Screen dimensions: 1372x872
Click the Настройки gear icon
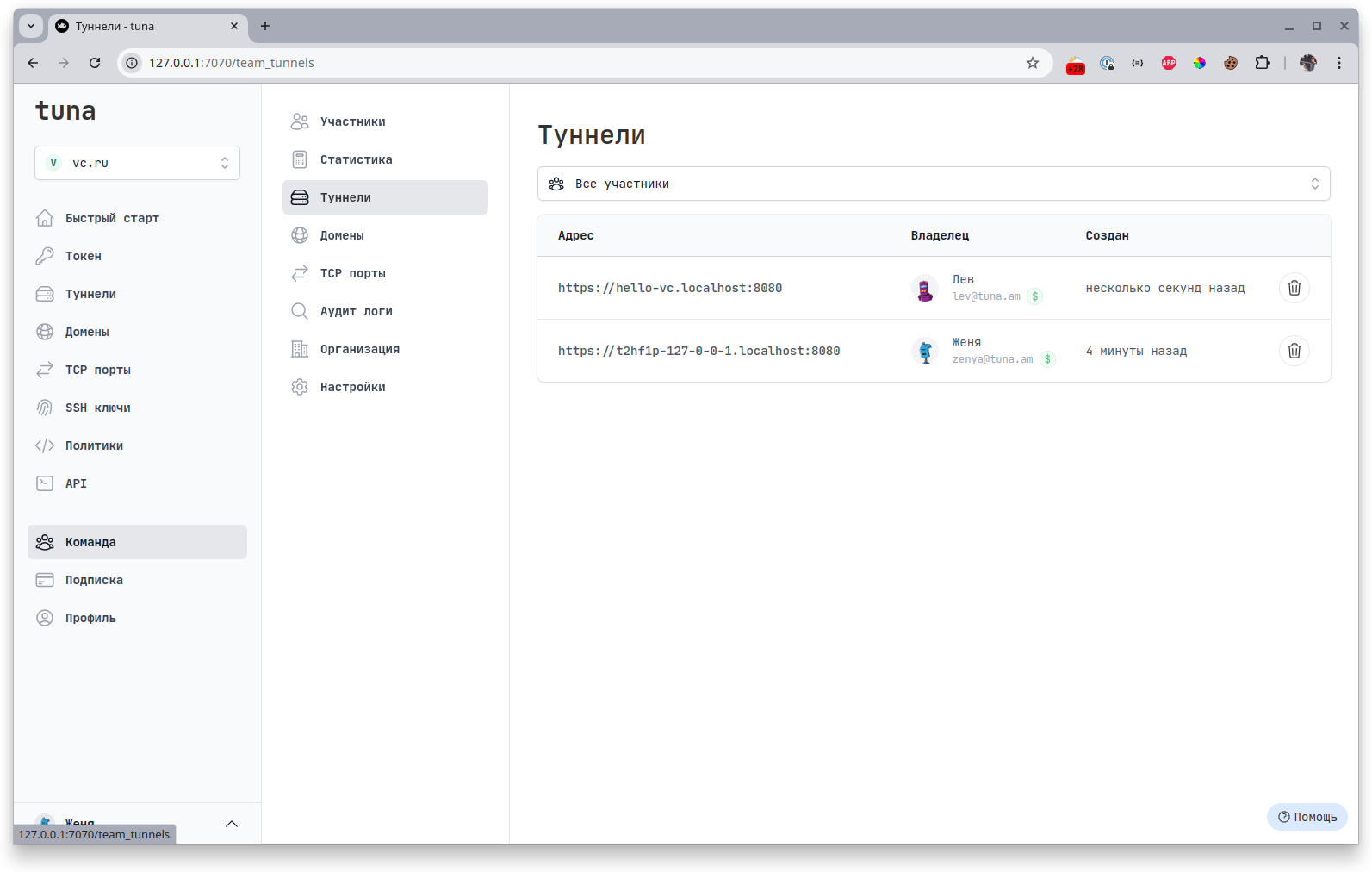click(x=300, y=387)
